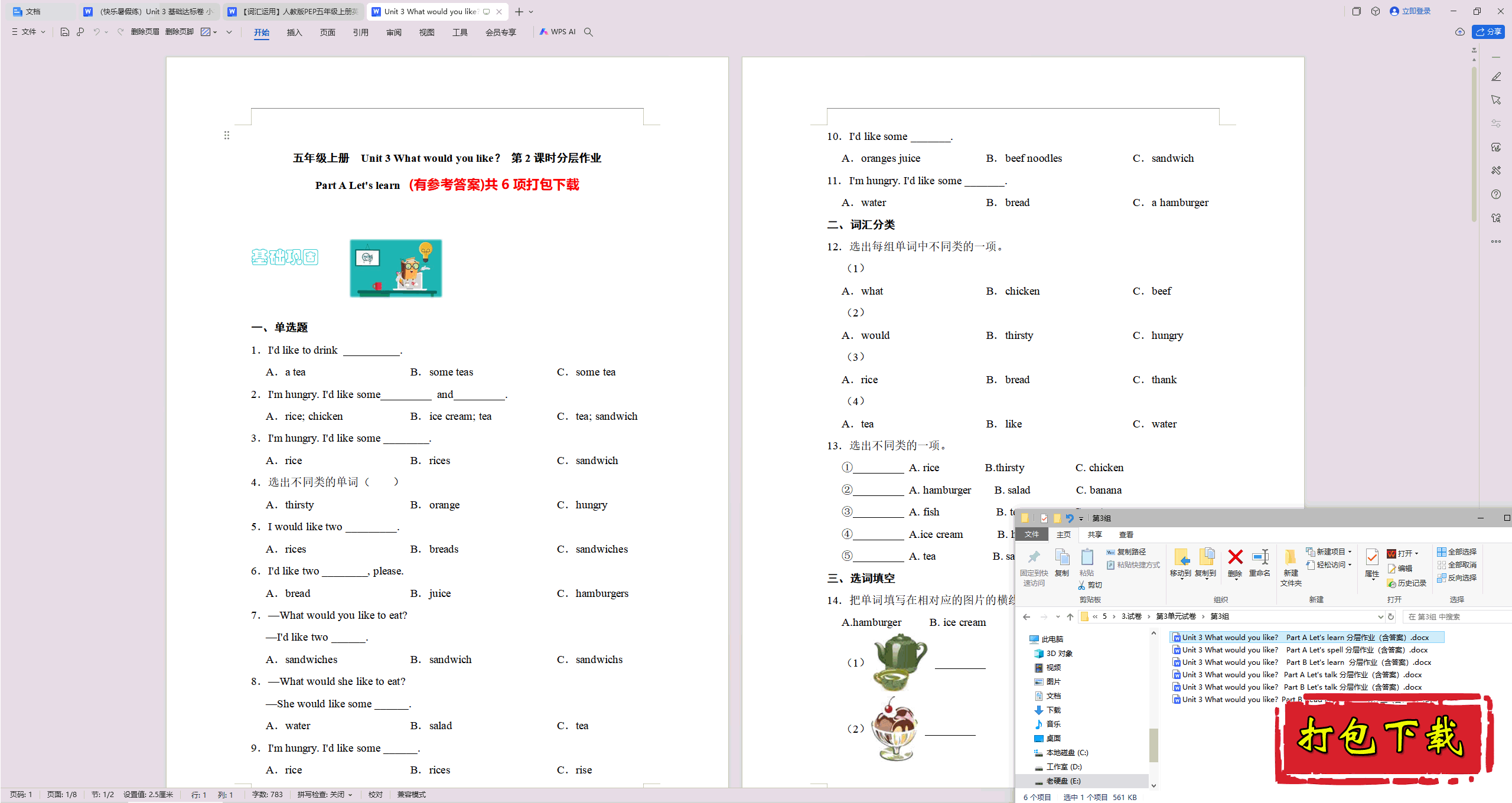Expand the quick access toolbar chevron
Image resolution: width=1512 pixels, height=803 pixels.
[229, 32]
